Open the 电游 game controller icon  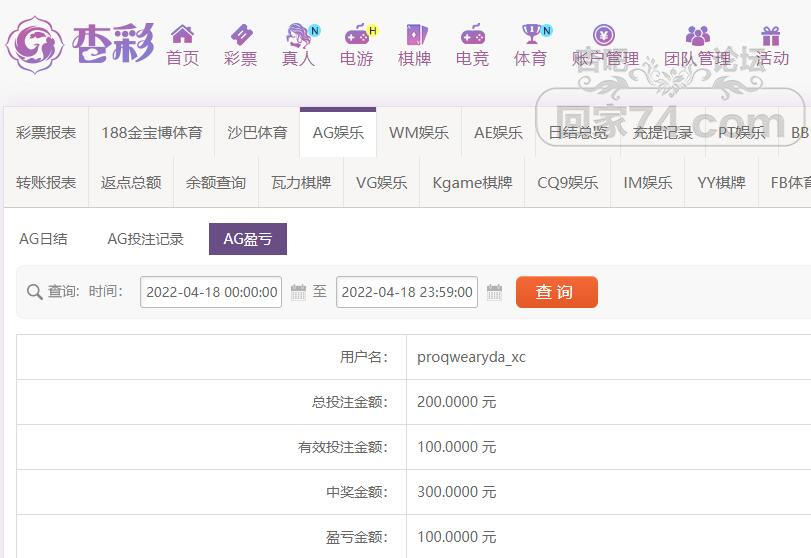357,35
